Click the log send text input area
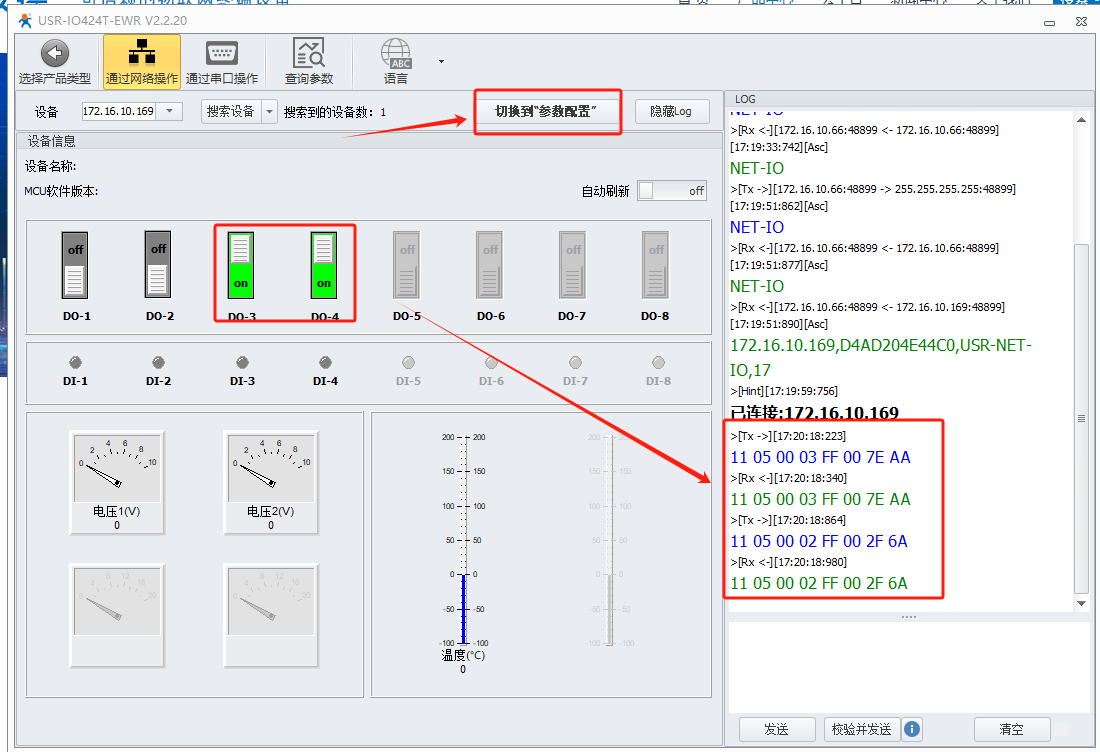Screen dimensions: 1100x752 point(908,666)
